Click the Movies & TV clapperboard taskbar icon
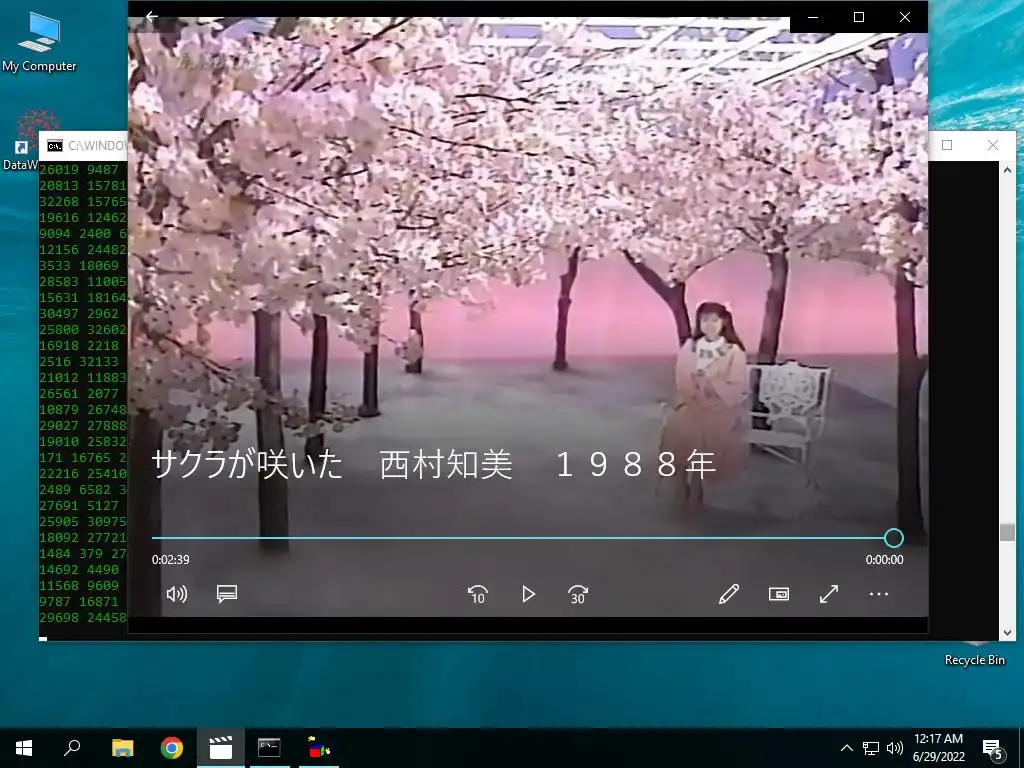Screen dimensions: 1024x768 point(221,748)
